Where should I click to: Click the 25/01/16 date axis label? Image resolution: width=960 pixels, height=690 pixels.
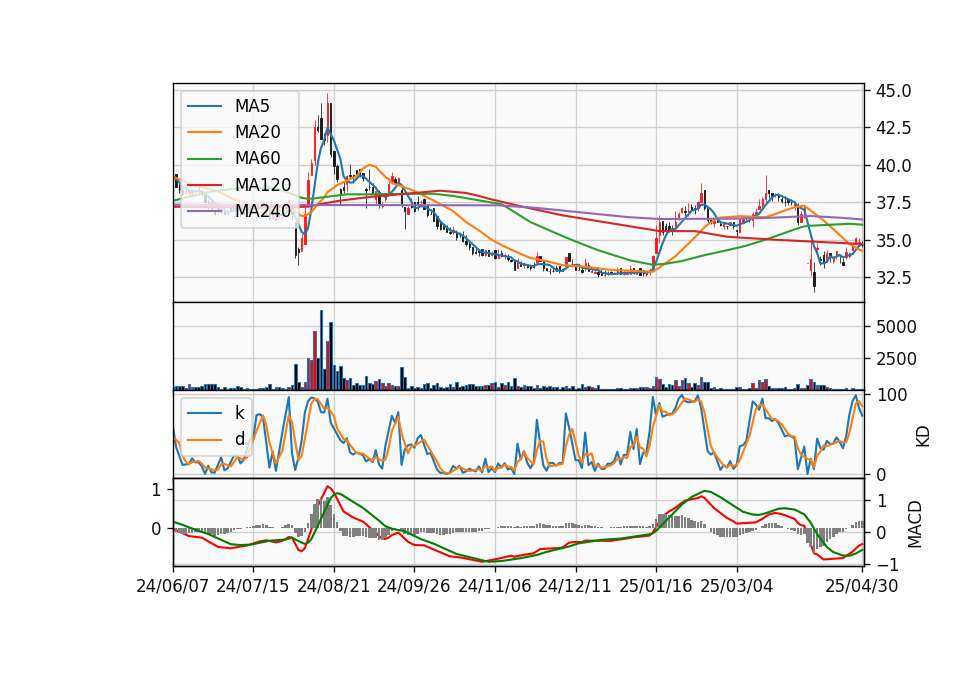pos(656,586)
